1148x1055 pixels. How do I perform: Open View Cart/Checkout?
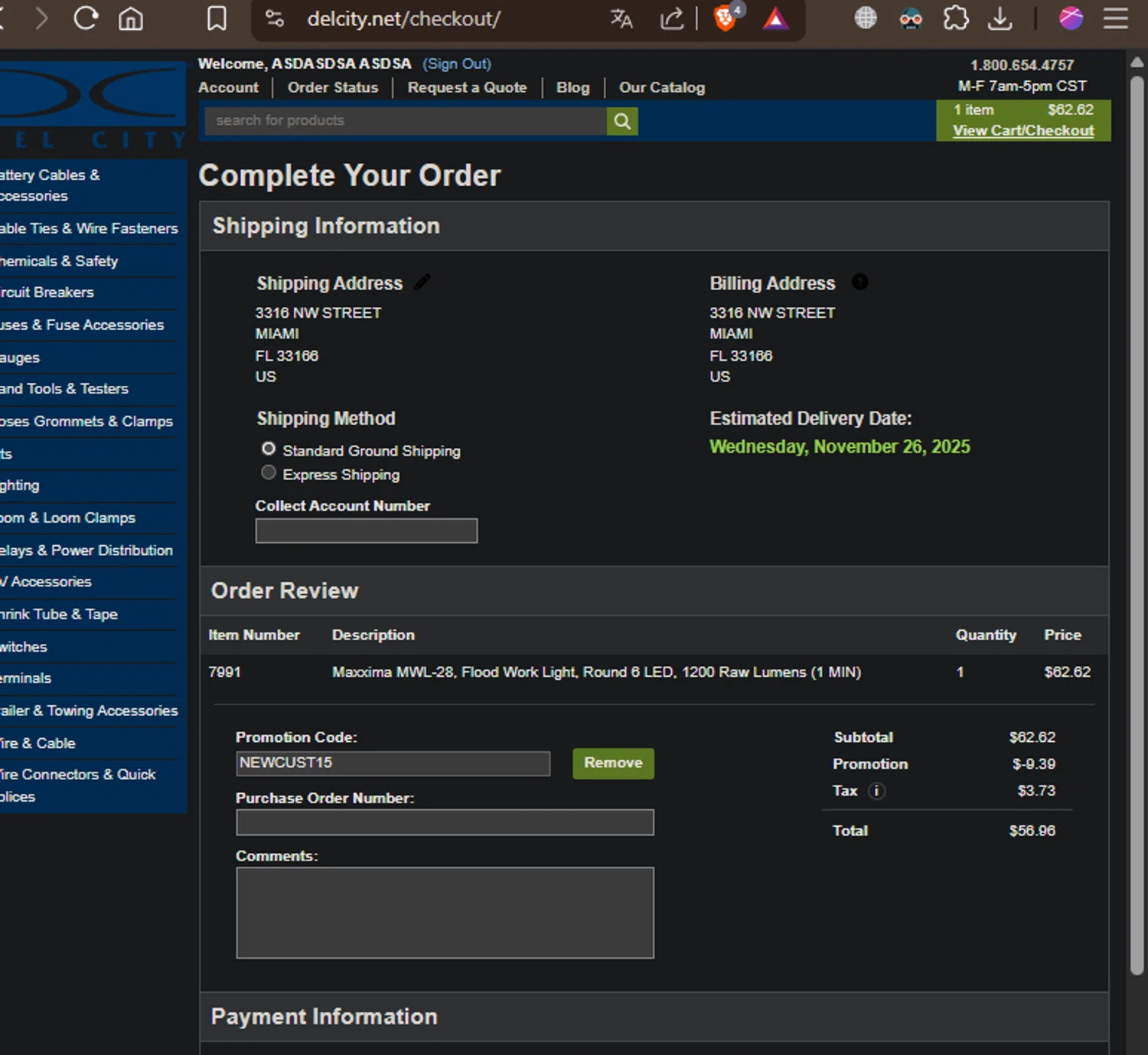click(1023, 130)
